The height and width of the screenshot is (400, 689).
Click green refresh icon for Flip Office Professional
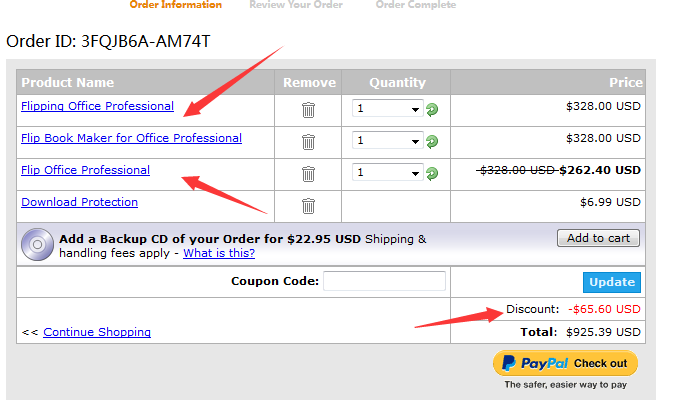click(x=432, y=174)
